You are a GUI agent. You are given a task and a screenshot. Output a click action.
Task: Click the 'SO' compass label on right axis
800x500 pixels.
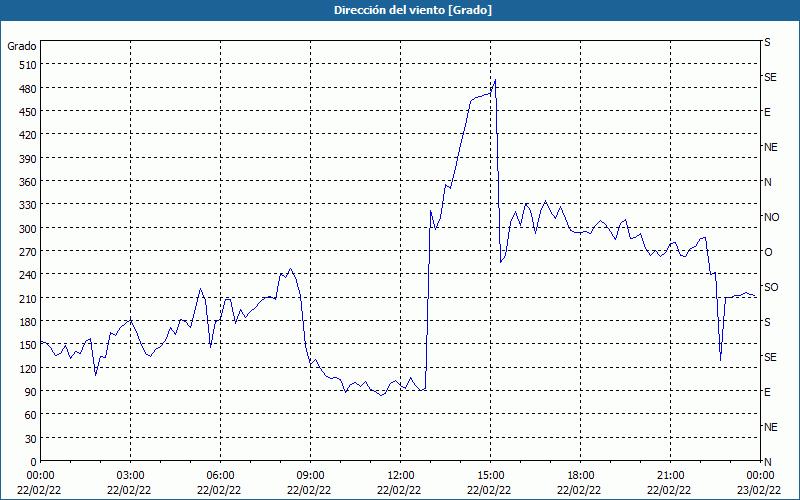[771, 287]
